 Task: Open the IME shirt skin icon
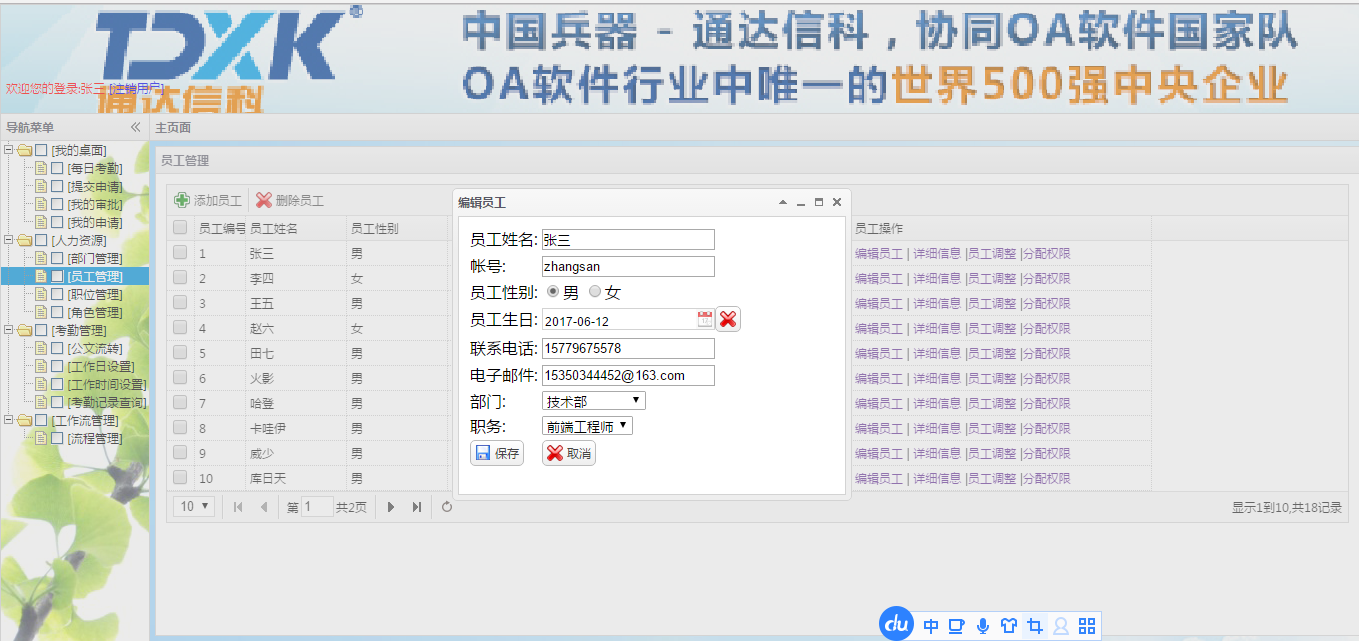pyautogui.click(x=1009, y=626)
